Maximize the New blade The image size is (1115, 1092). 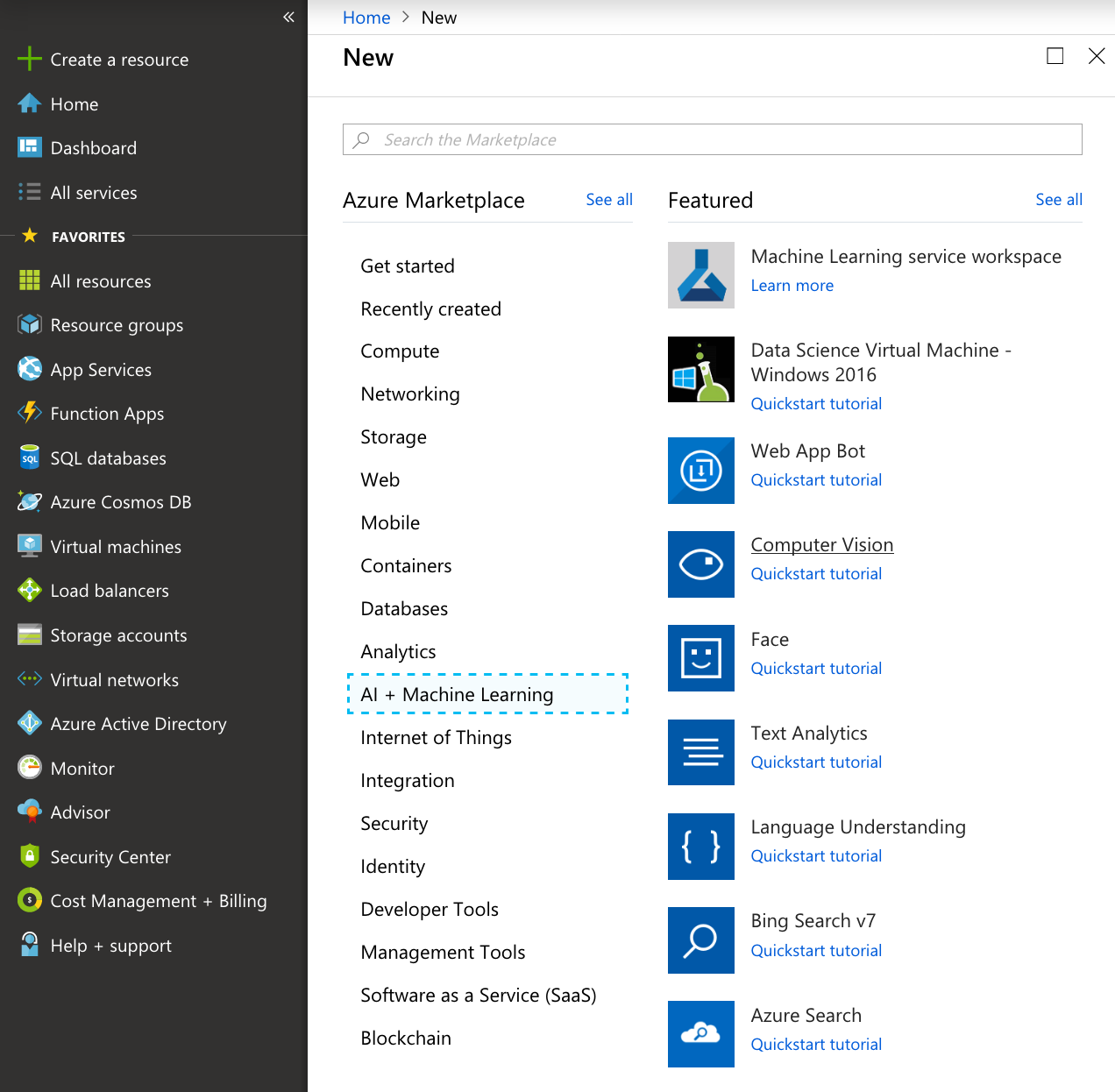(x=1055, y=56)
